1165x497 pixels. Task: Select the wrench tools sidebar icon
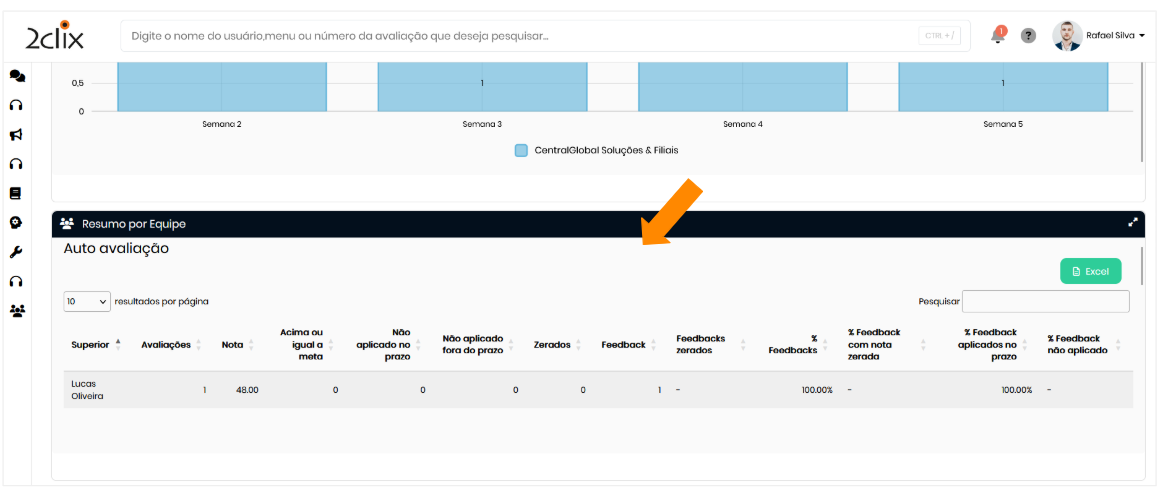pyautogui.click(x=16, y=253)
